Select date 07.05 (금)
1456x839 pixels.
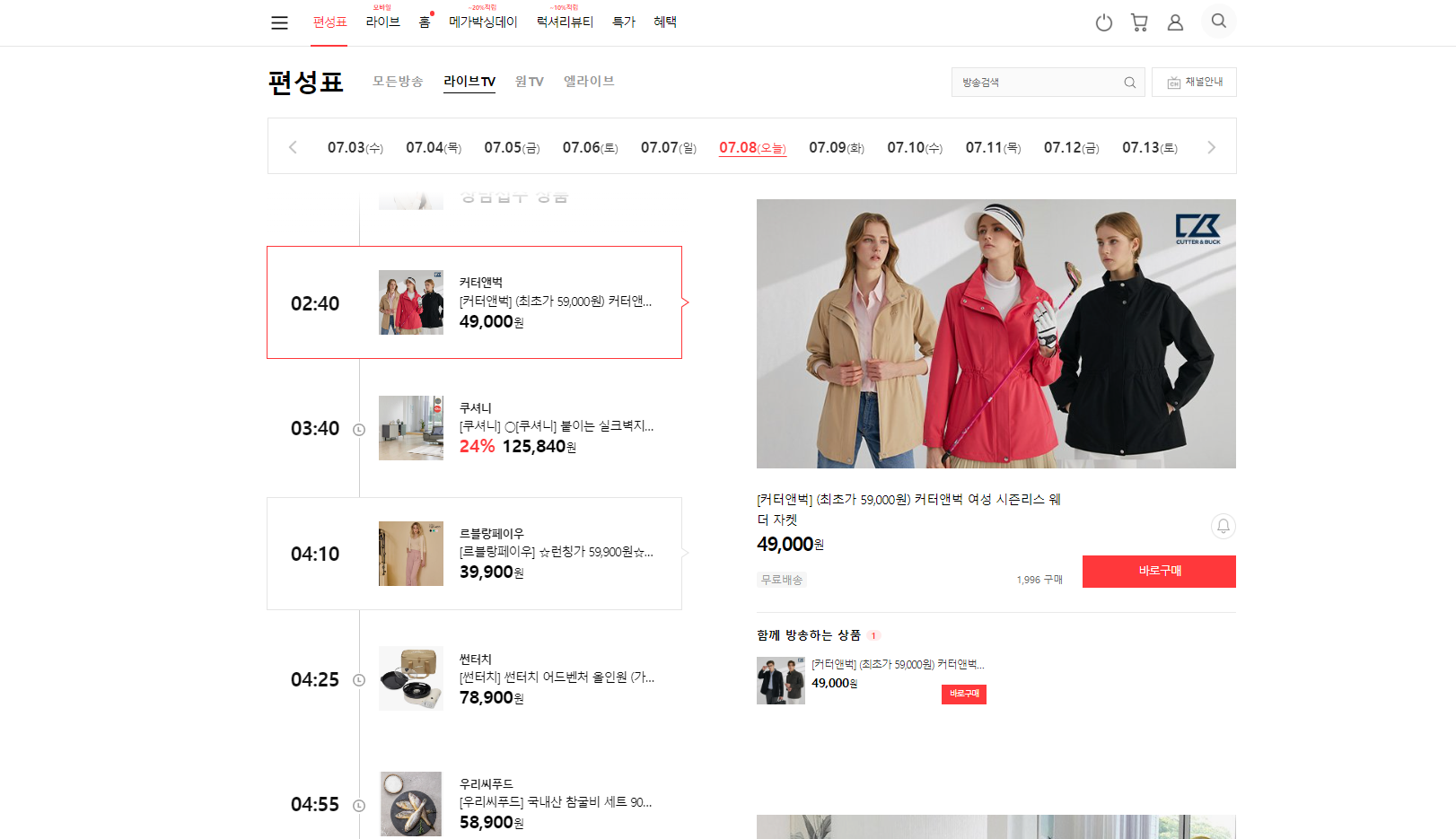[512, 147]
